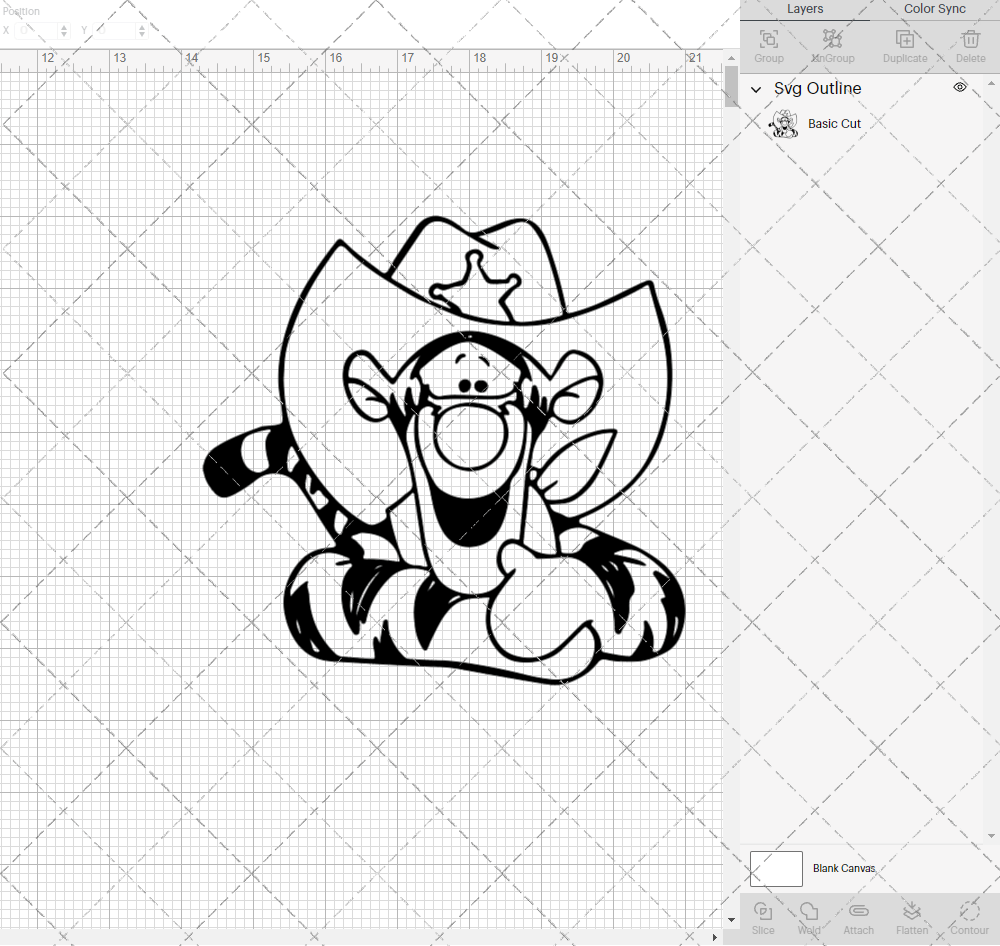
Task: Click the Basic Cut layer thumbnail
Action: tap(784, 123)
